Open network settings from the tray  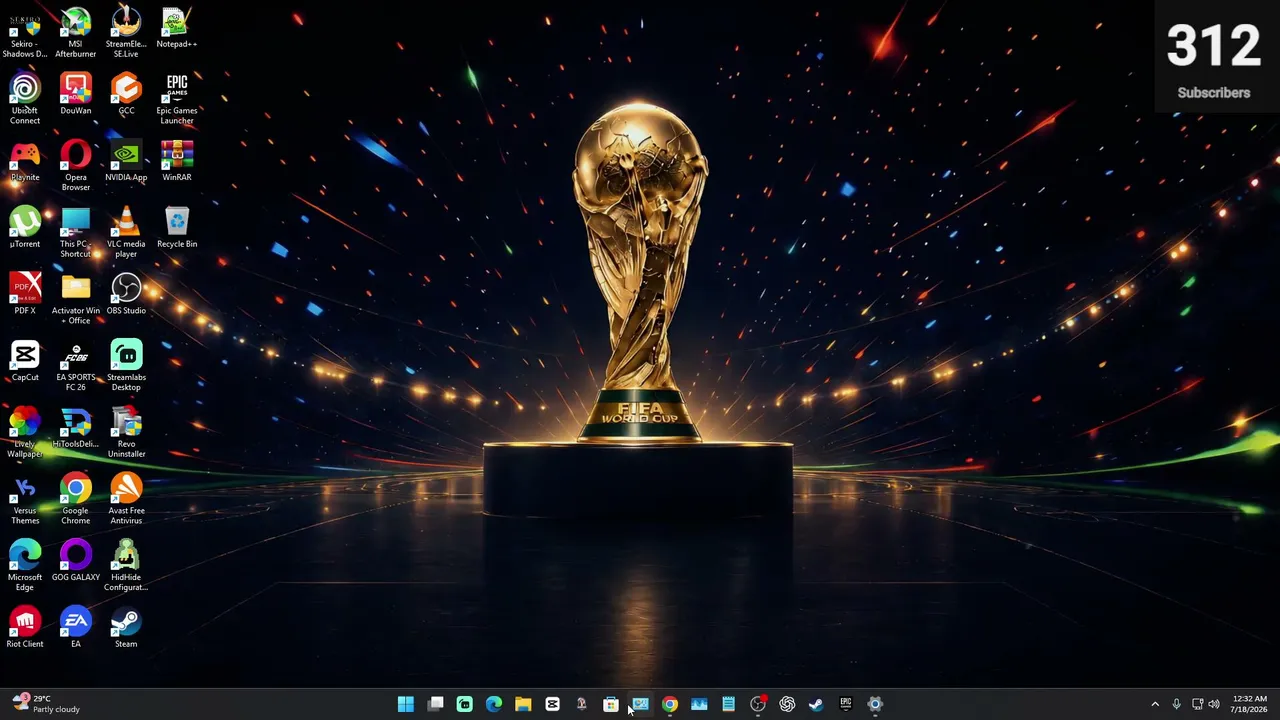click(1197, 704)
